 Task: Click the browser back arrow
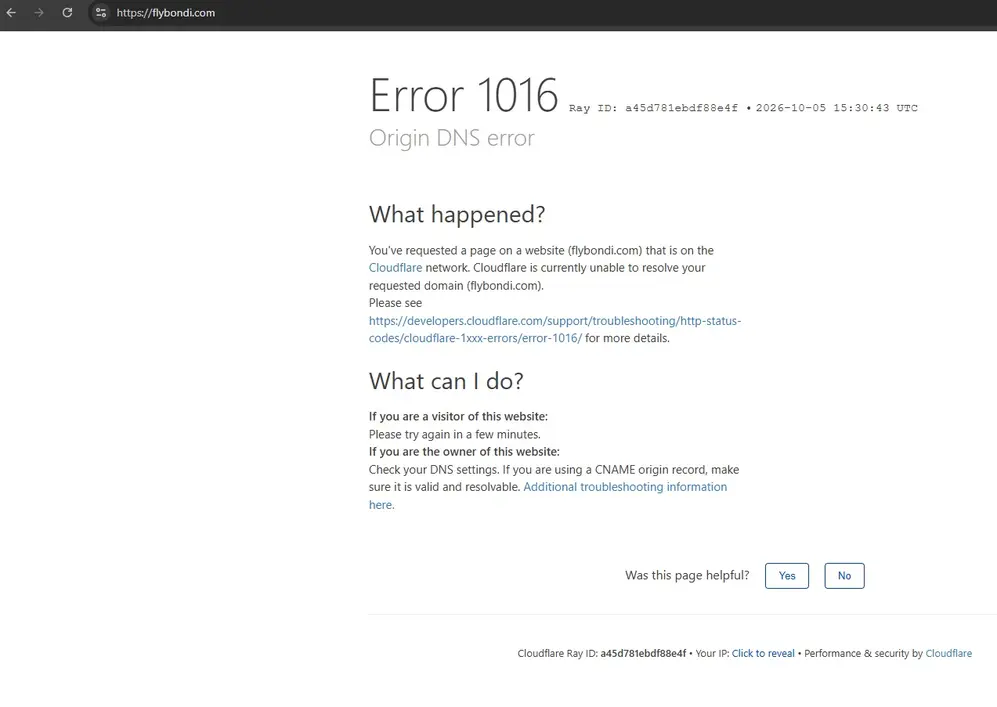pos(11,13)
